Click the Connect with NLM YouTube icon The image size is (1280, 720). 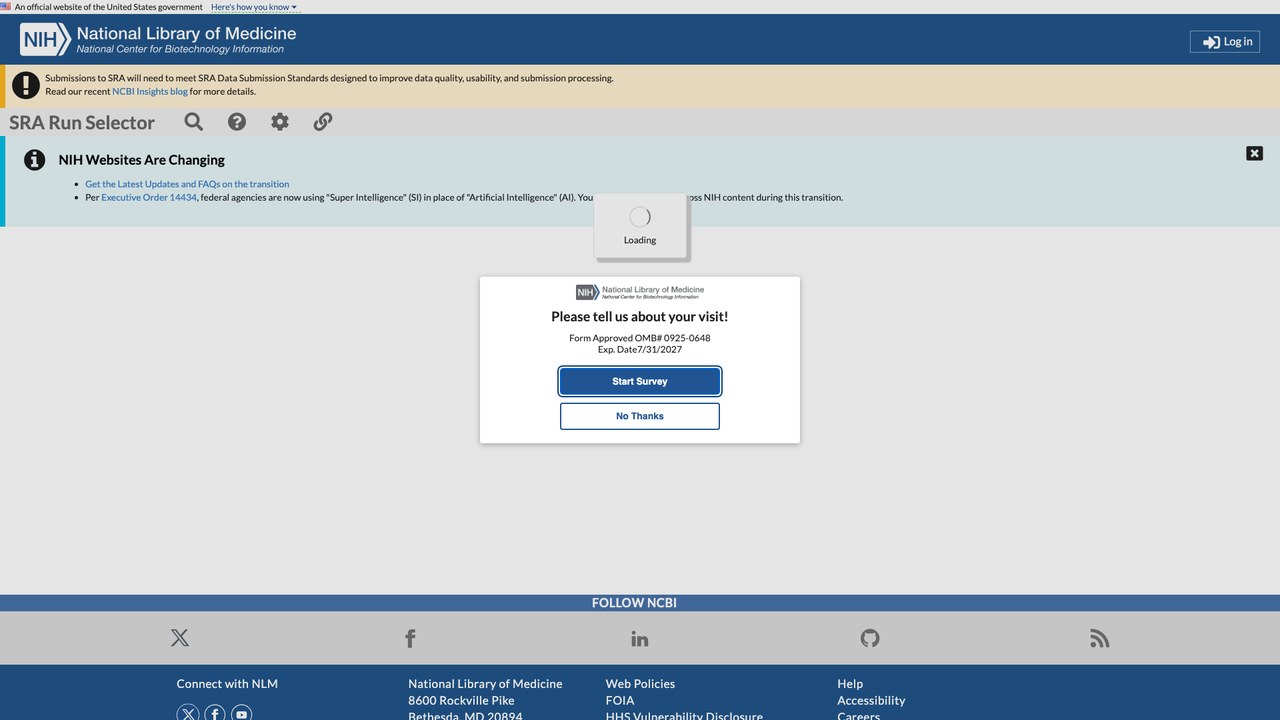pos(242,714)
